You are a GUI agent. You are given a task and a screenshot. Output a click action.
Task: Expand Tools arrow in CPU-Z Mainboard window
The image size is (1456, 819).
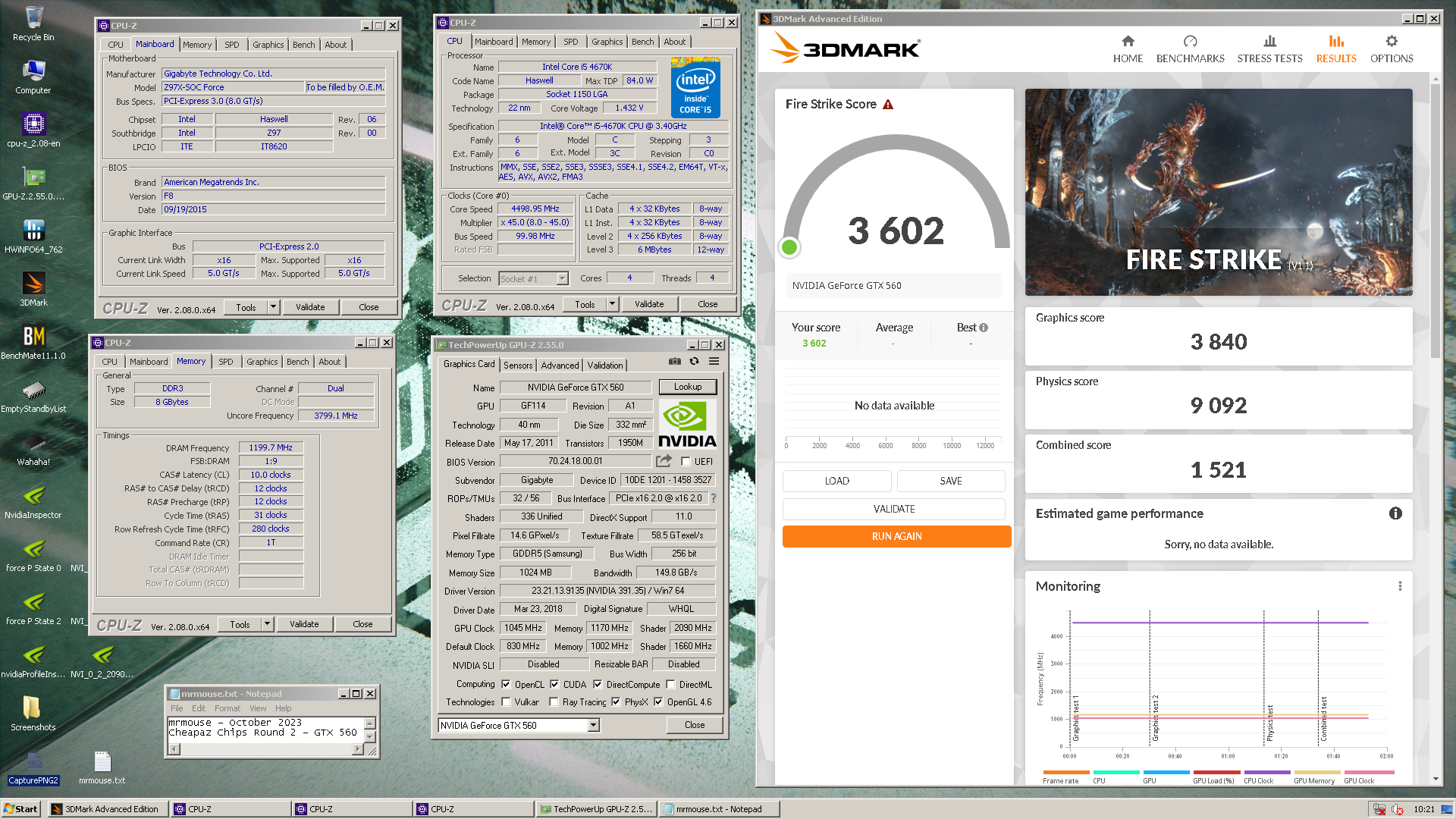click(x=273, y=307)
